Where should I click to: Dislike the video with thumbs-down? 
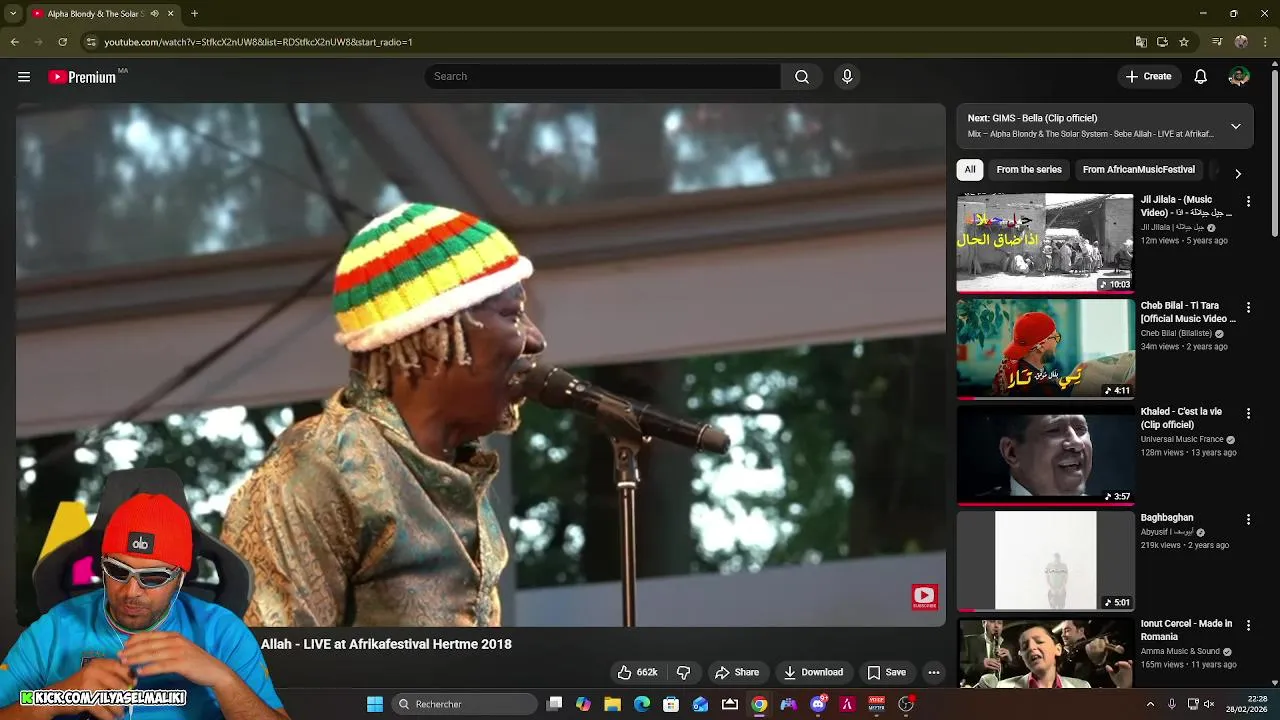[684, 673]
